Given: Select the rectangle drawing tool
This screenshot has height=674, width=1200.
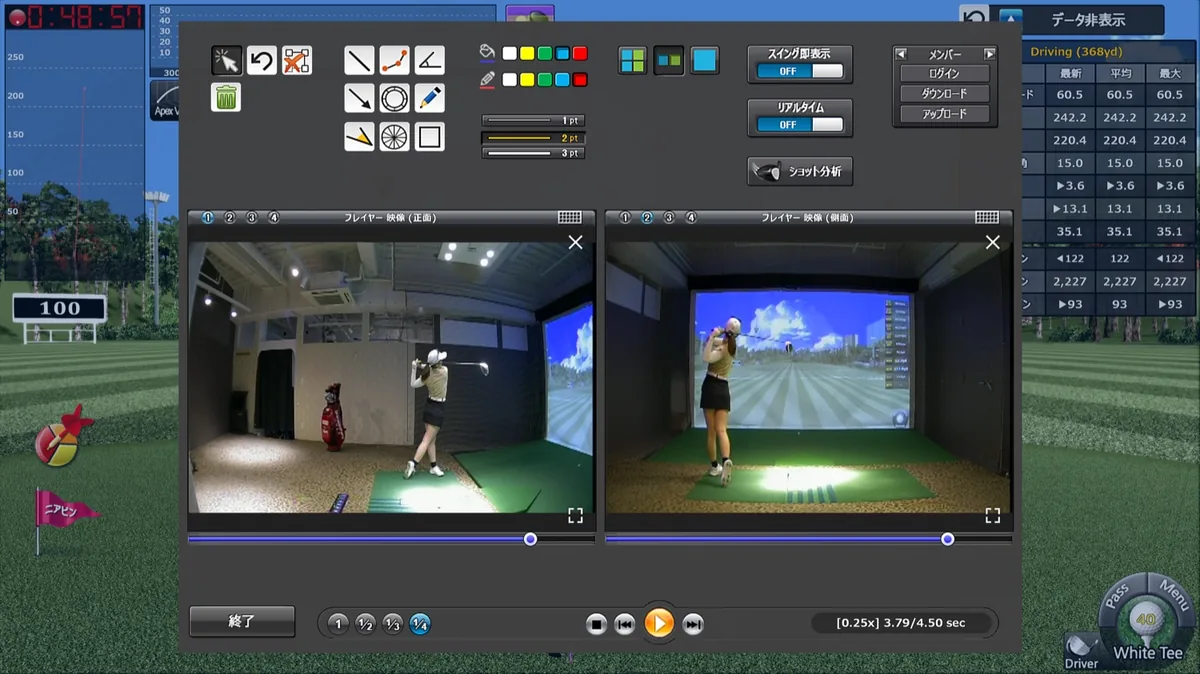Looking at the screenshot, I should [430, 136].
